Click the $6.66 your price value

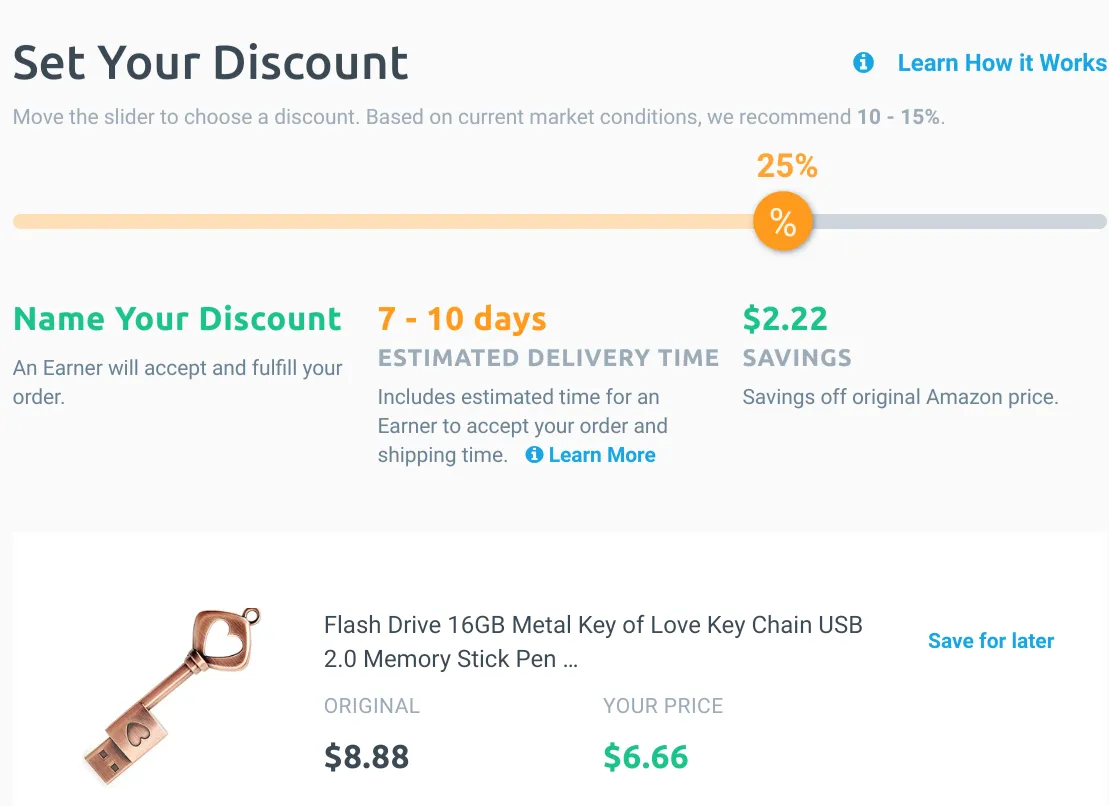[645, 757]
